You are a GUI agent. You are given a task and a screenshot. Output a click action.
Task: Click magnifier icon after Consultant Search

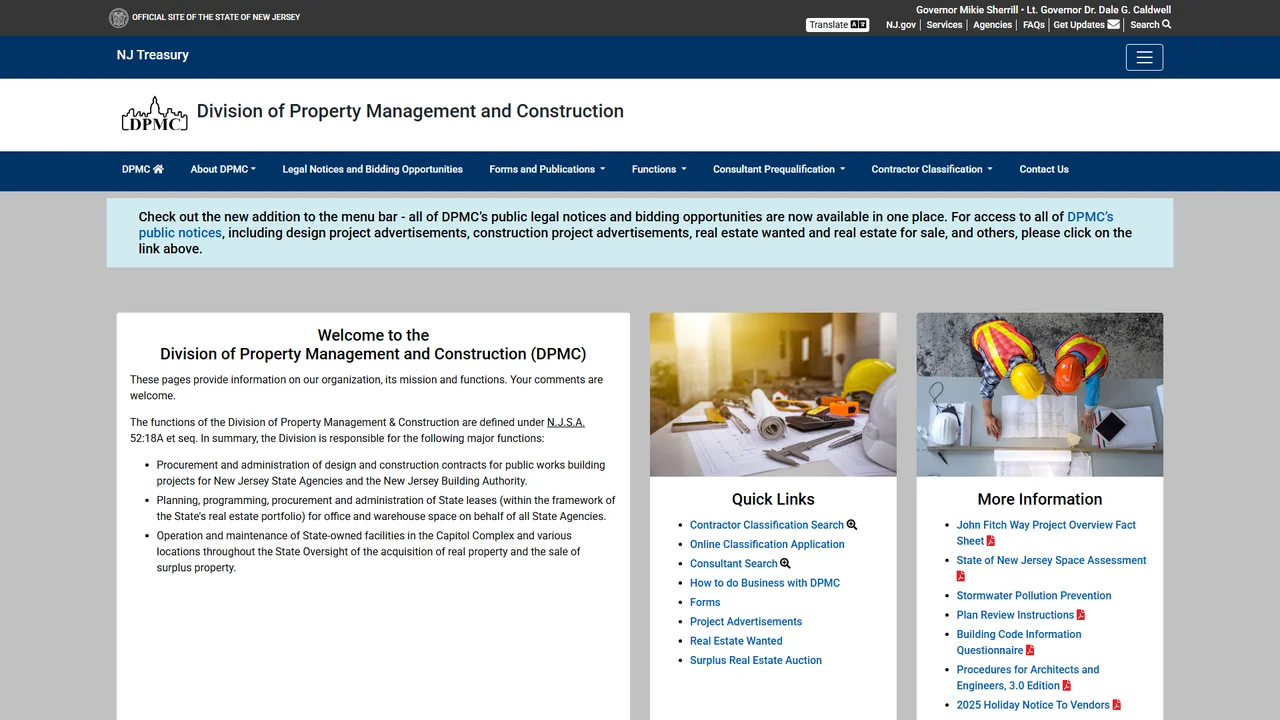[785, 564]
